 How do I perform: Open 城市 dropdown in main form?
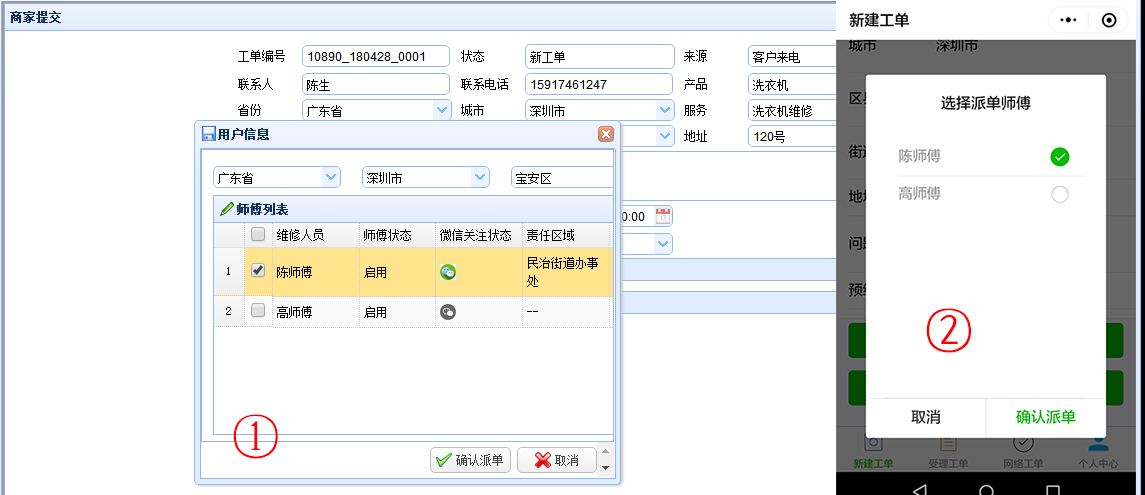pyautogui.click(x=665, y=111)
